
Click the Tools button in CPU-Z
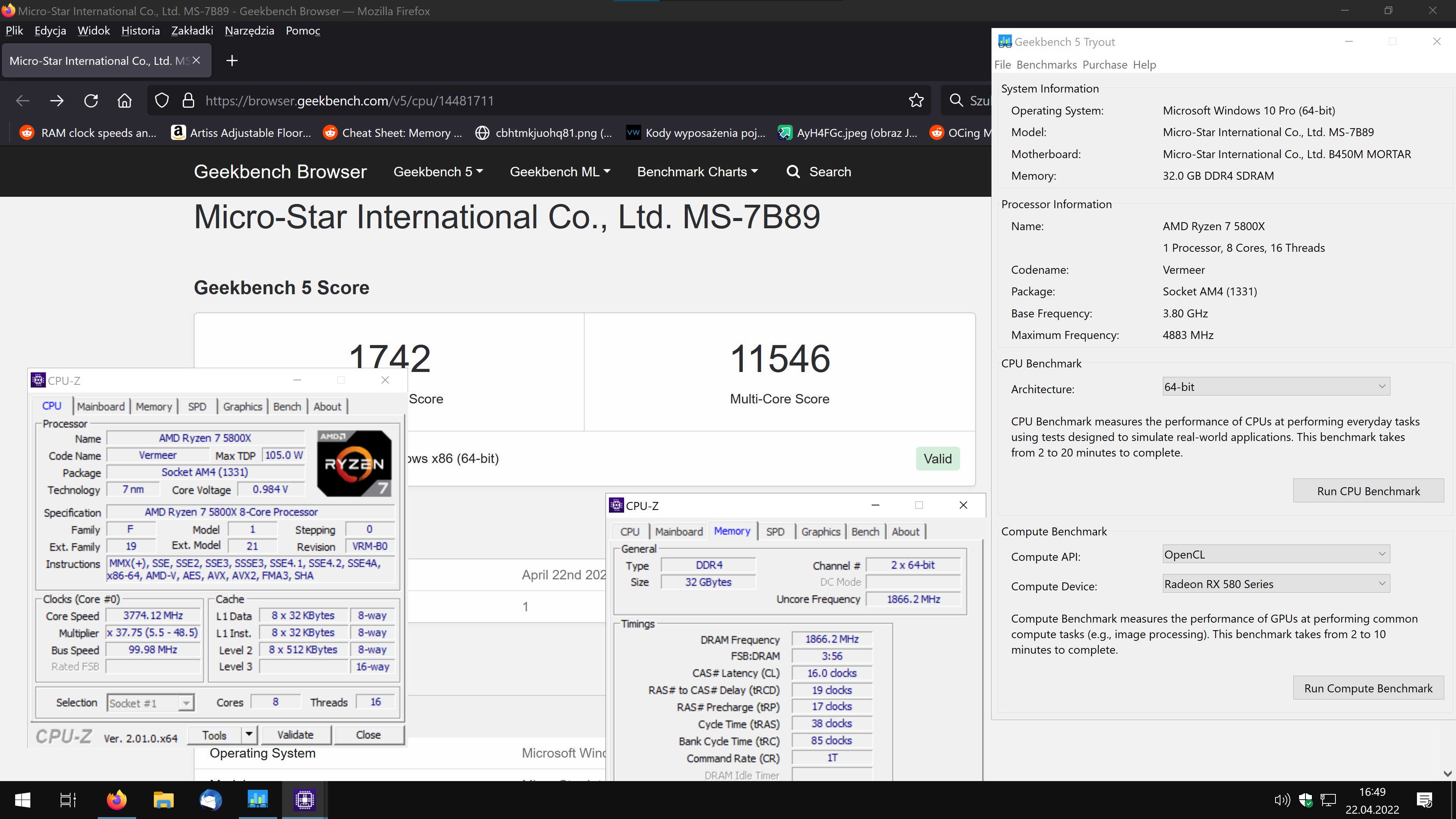[x=214, y=735]
